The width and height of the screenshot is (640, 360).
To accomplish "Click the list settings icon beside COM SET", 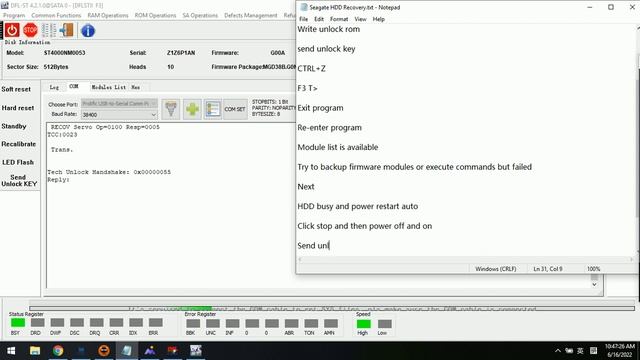I will [213, 109].
